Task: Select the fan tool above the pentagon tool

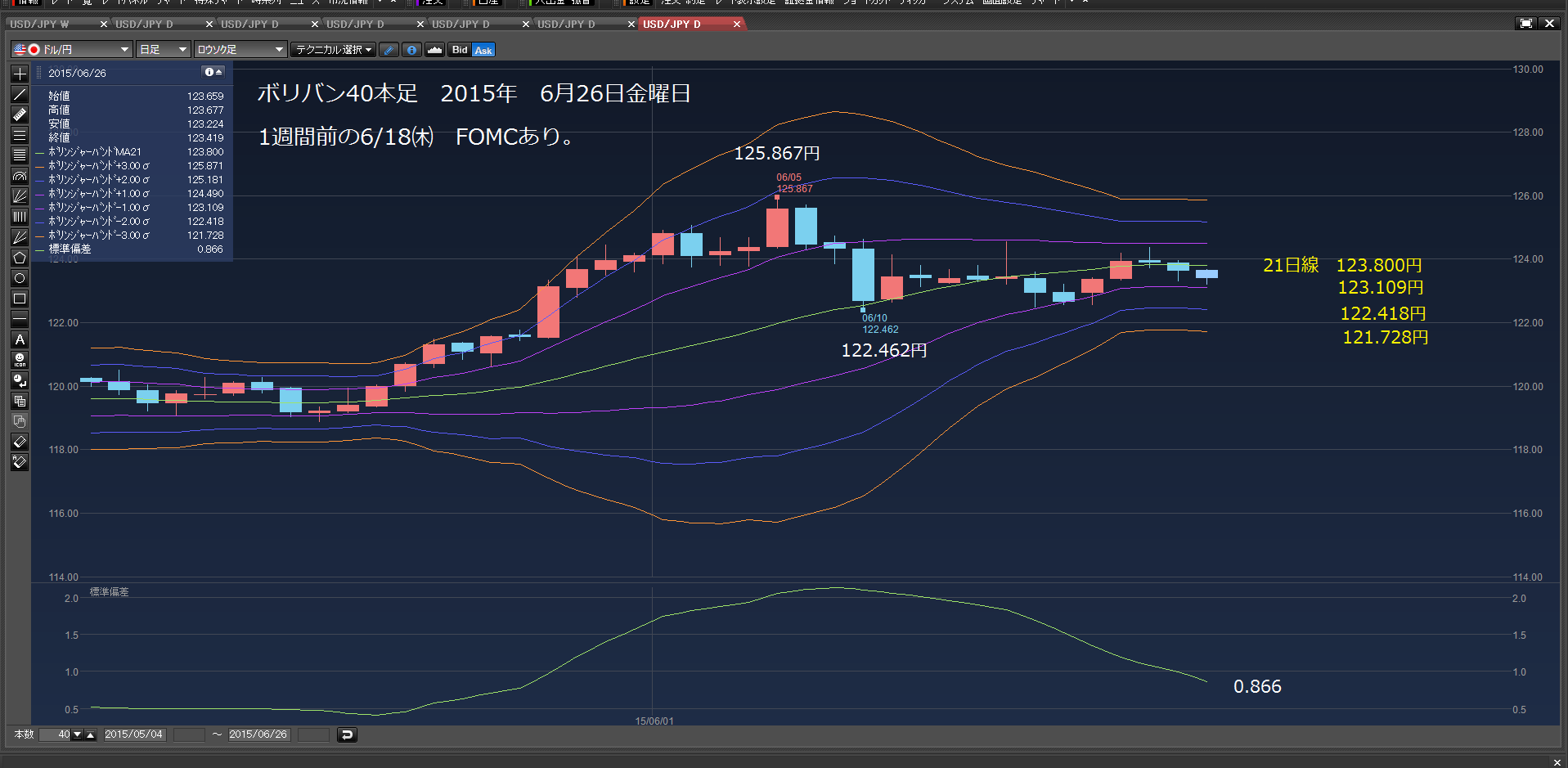Action: pyautogui.click(x=20, y=237)
